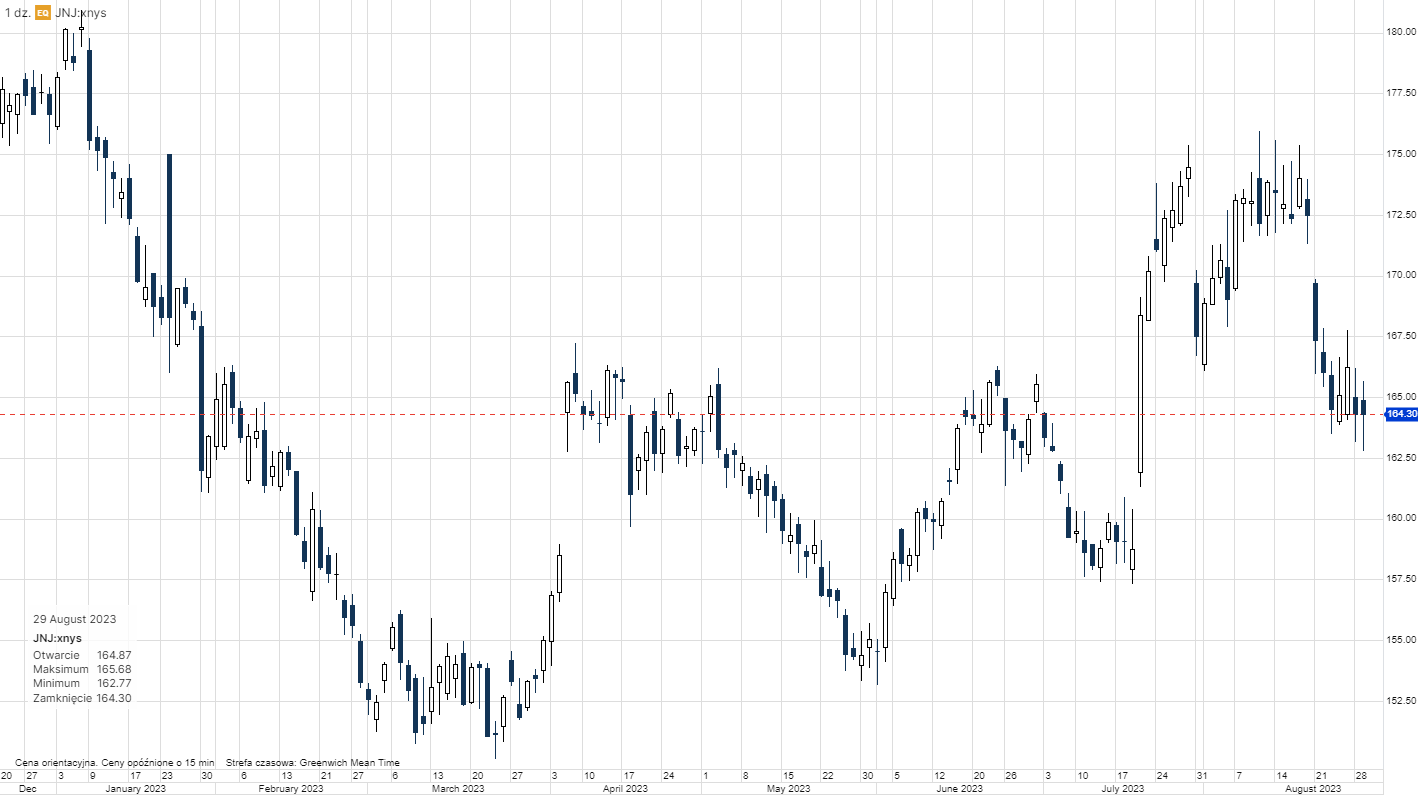
Task: Select the Zamknięcie 164.30 row
Action: coord(82,698)
